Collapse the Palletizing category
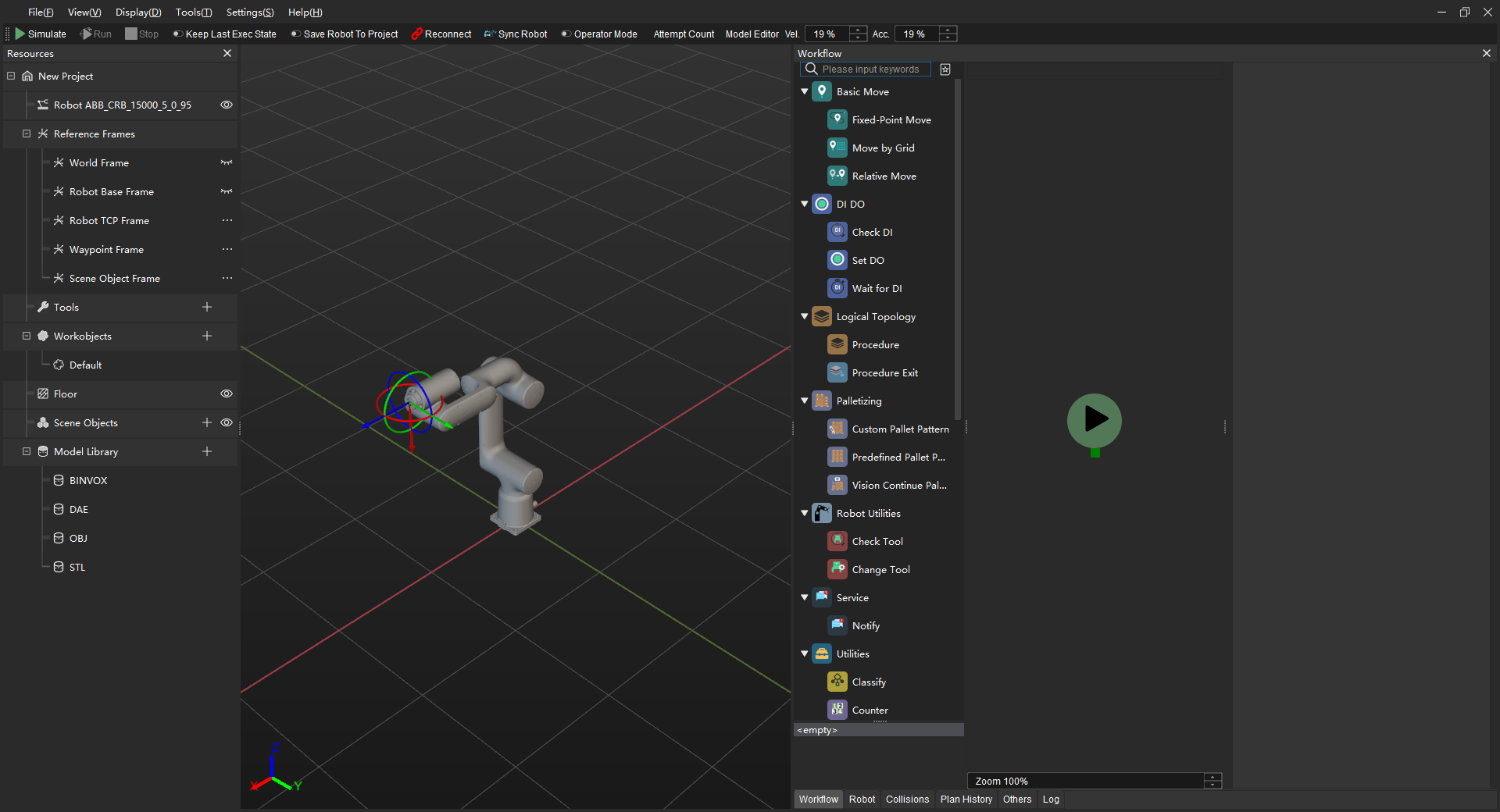The width and height of the screenshot is (1500, 812). coord(805,401)
